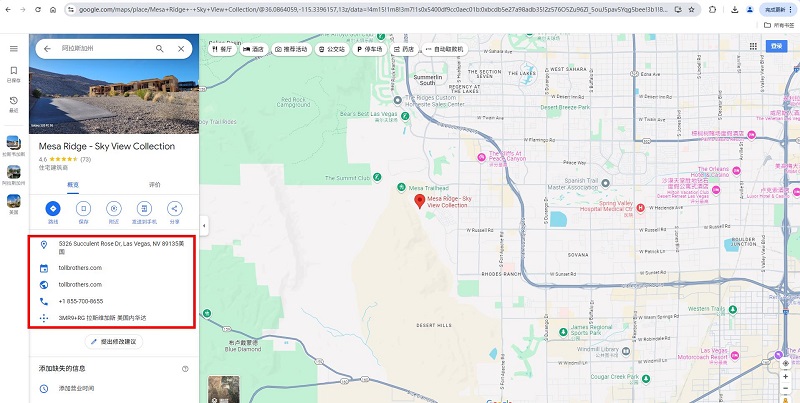Click the 附近 nearby icon
This screenshot has width=800, height=403.
tap(114, 209)
